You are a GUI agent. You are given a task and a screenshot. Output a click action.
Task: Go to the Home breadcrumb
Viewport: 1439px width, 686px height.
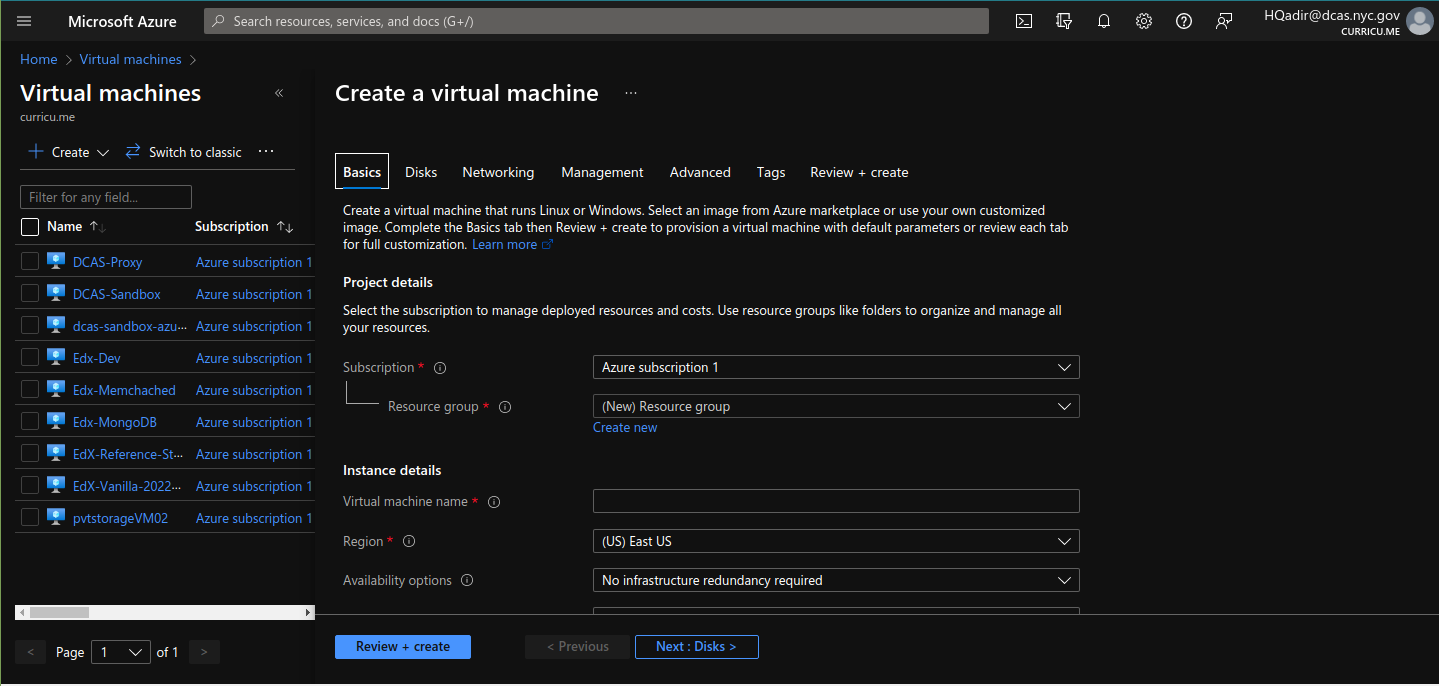pos(39,59)
